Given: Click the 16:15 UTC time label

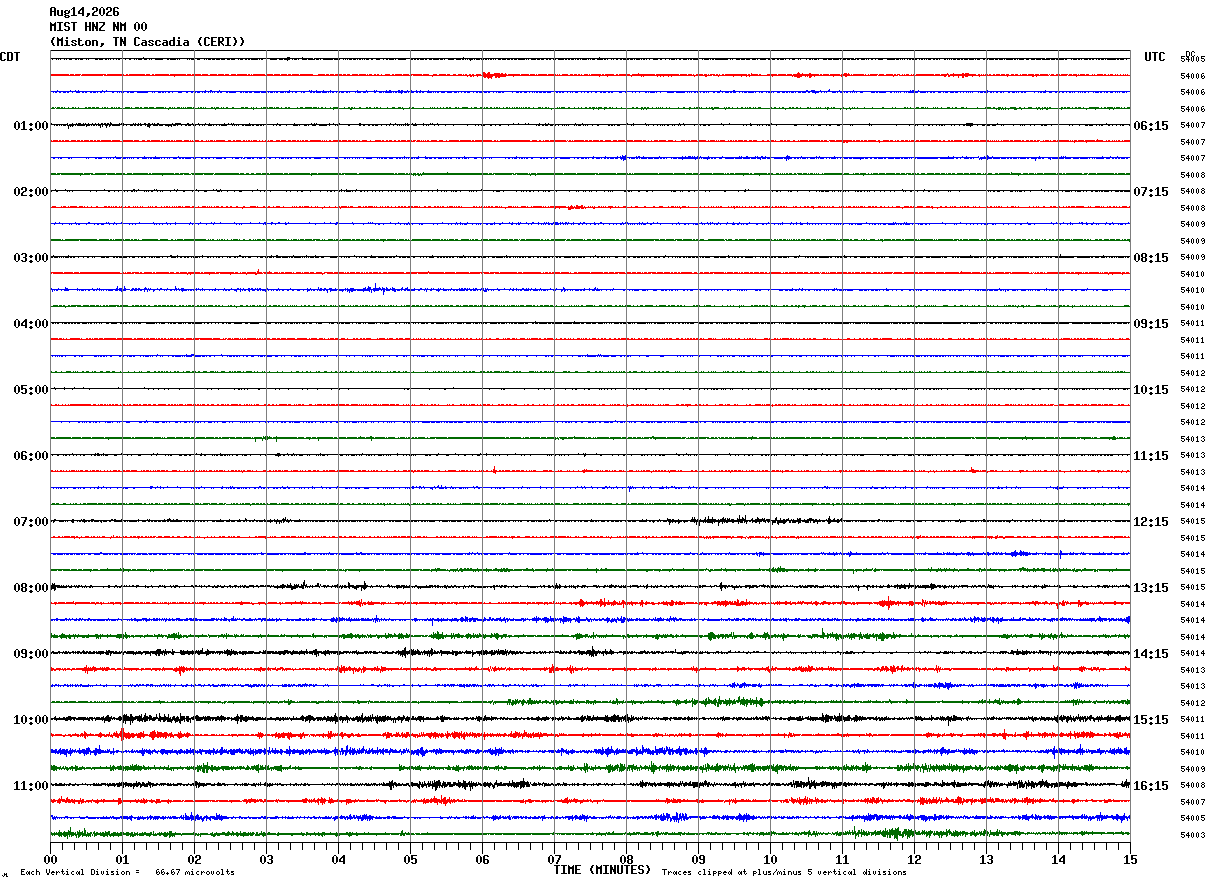Looking at the screenshot, I should pyautogui.click(x=1150, y=786).
